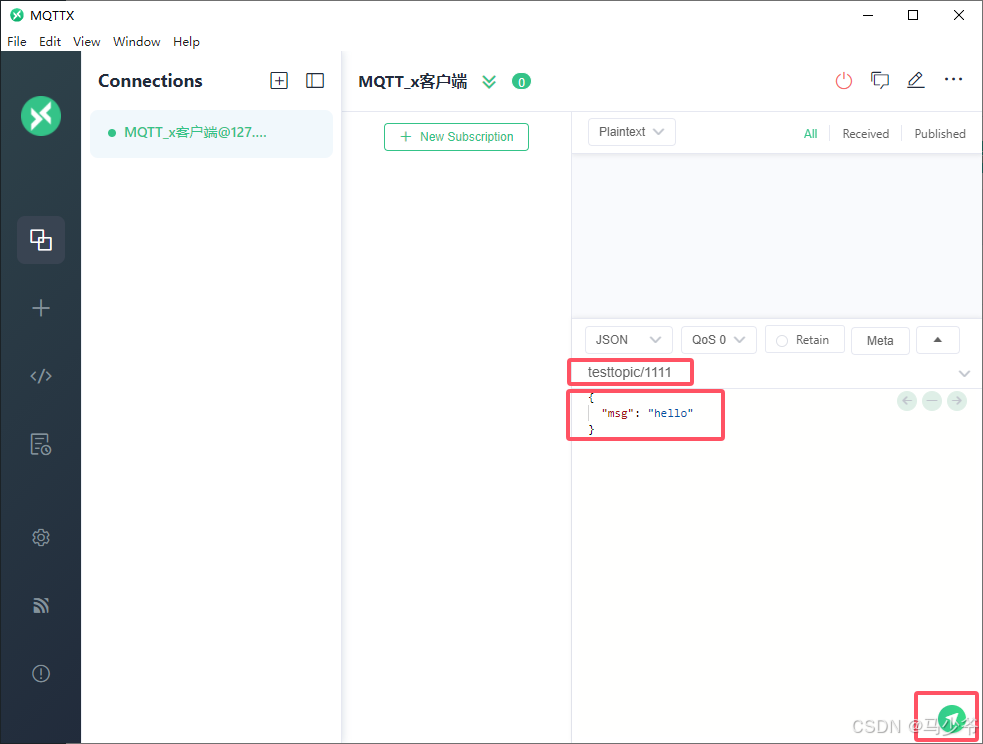Toggle the Retain radio option
This screenshot has height=744, width=983.
tap(804, 340)
